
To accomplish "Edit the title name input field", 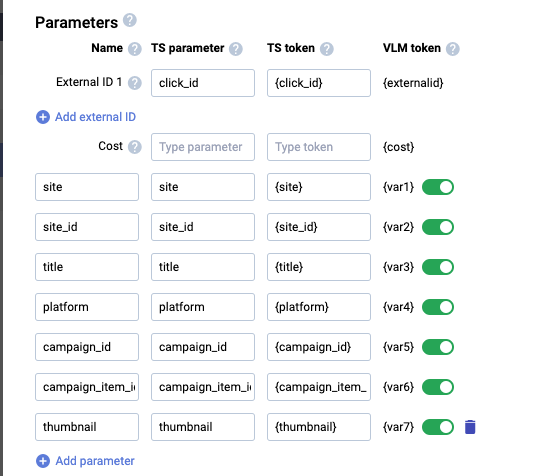I will (x=87, y=267).
